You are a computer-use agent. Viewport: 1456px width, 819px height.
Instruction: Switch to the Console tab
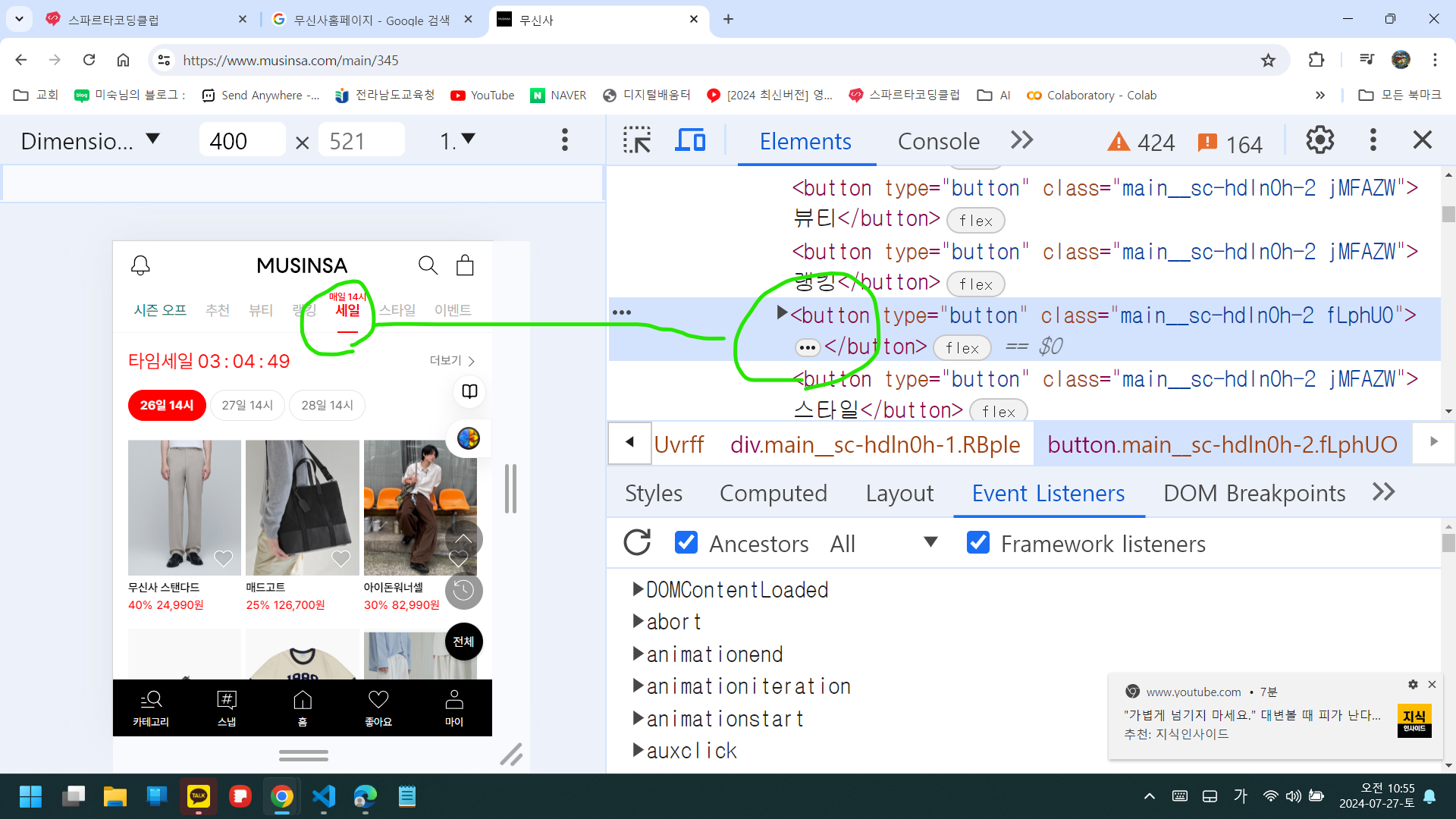[938, 141]
